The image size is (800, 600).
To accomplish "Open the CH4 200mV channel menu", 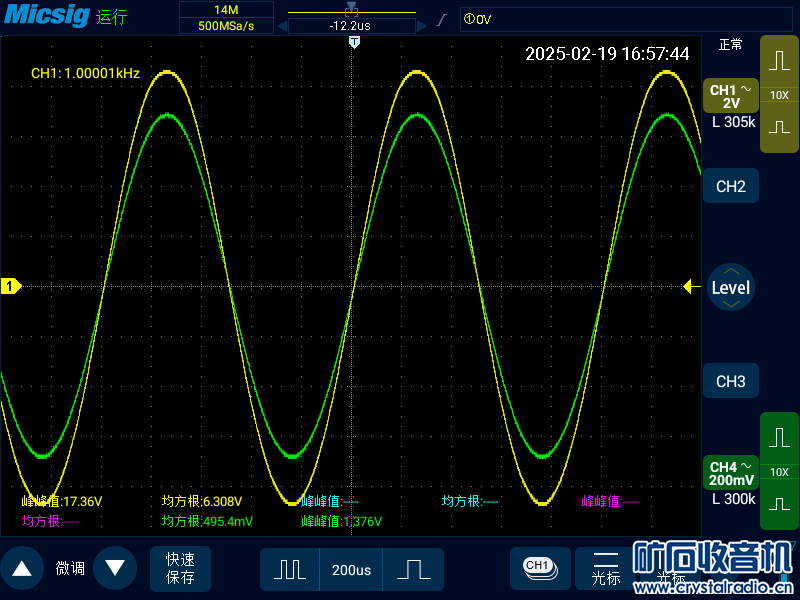I will pos(731,474).
